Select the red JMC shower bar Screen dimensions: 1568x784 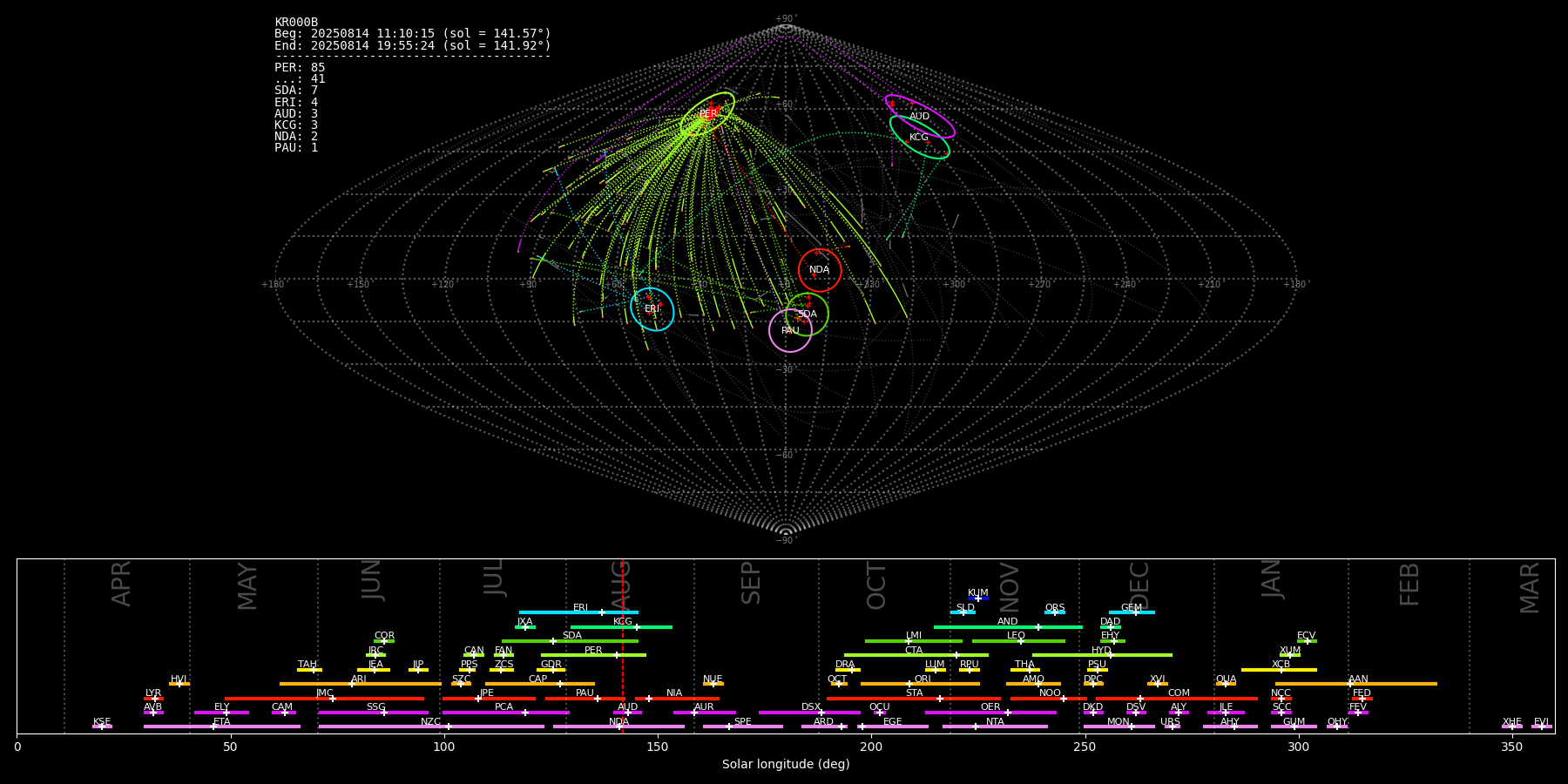324,699
